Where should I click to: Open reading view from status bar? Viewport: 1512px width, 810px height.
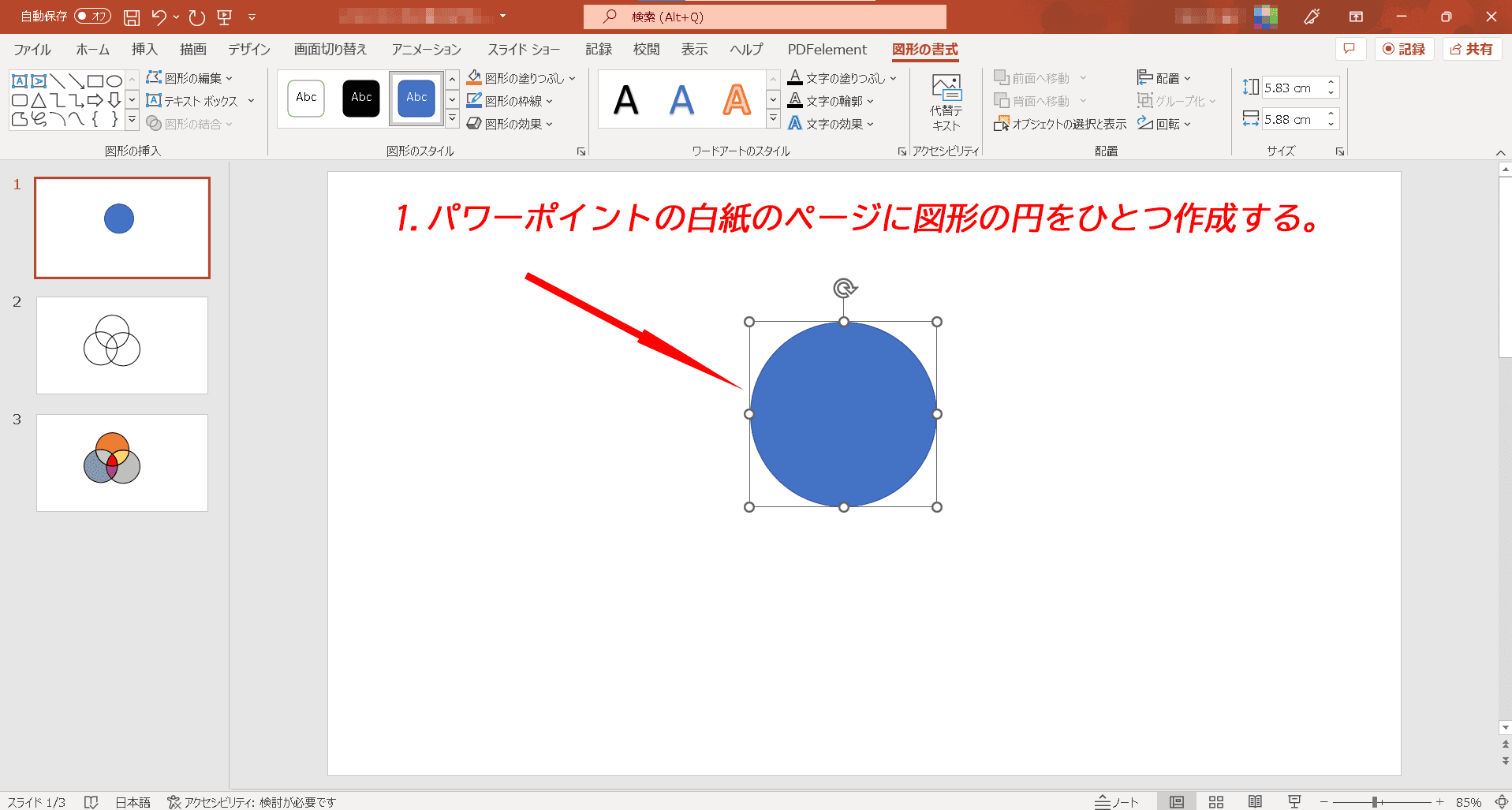(x=1254, y=801)
